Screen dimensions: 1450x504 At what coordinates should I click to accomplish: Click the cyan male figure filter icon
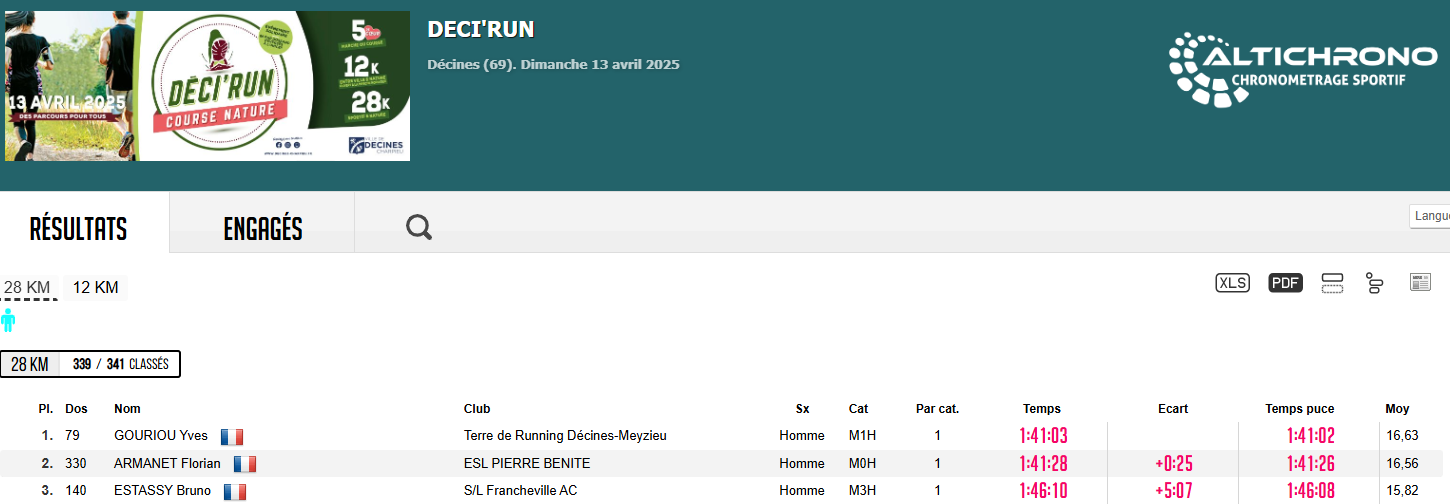[x=9, y=320]
